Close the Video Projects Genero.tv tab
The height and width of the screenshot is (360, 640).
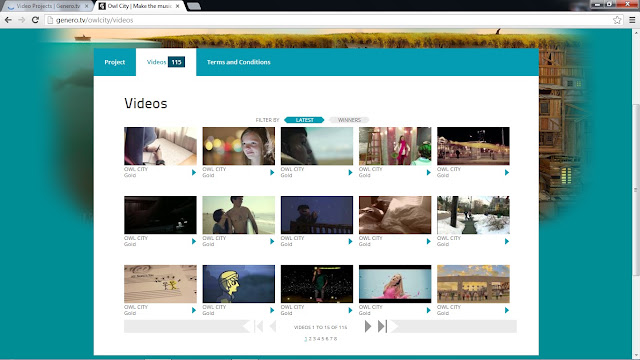pyautogui.click(x=86, y=6)
